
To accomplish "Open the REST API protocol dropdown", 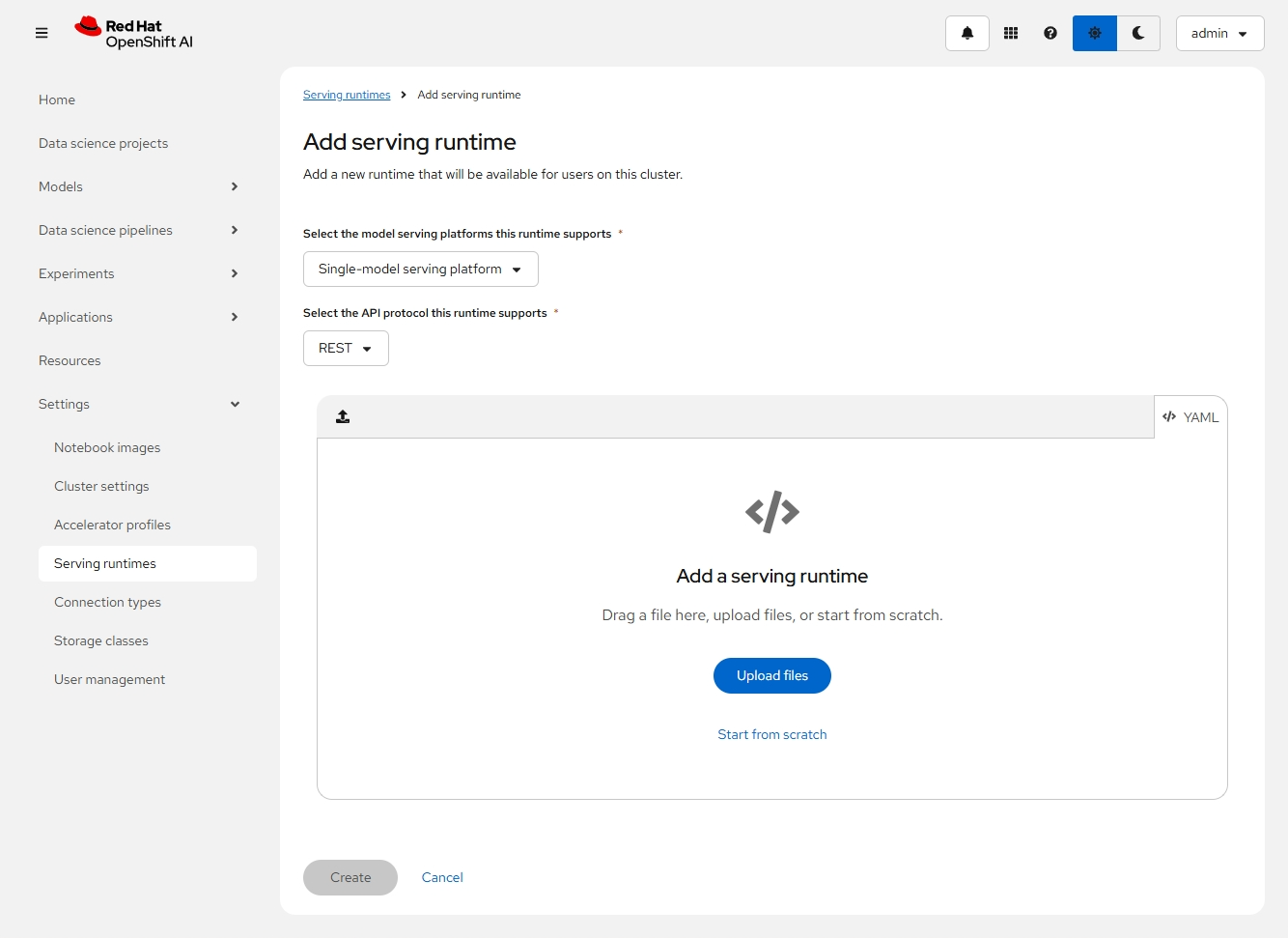I will [x=346, y=348].
